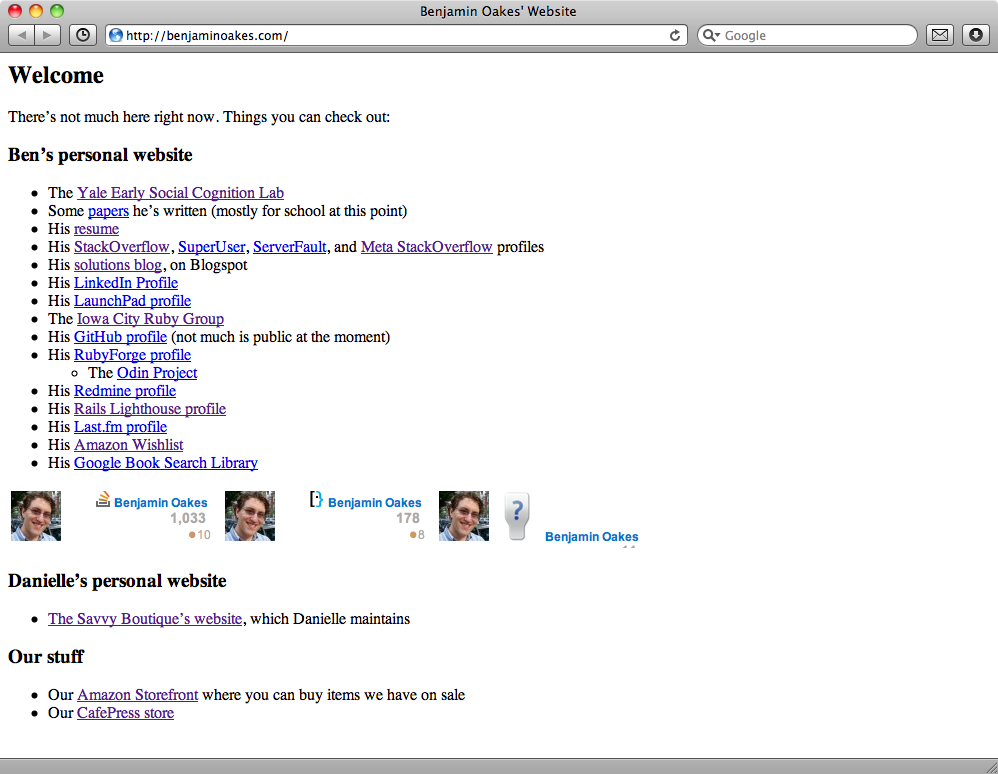Open the LinkedIn Profile link
The height and width of the screenshot is (774, 998).
point(126,283)
